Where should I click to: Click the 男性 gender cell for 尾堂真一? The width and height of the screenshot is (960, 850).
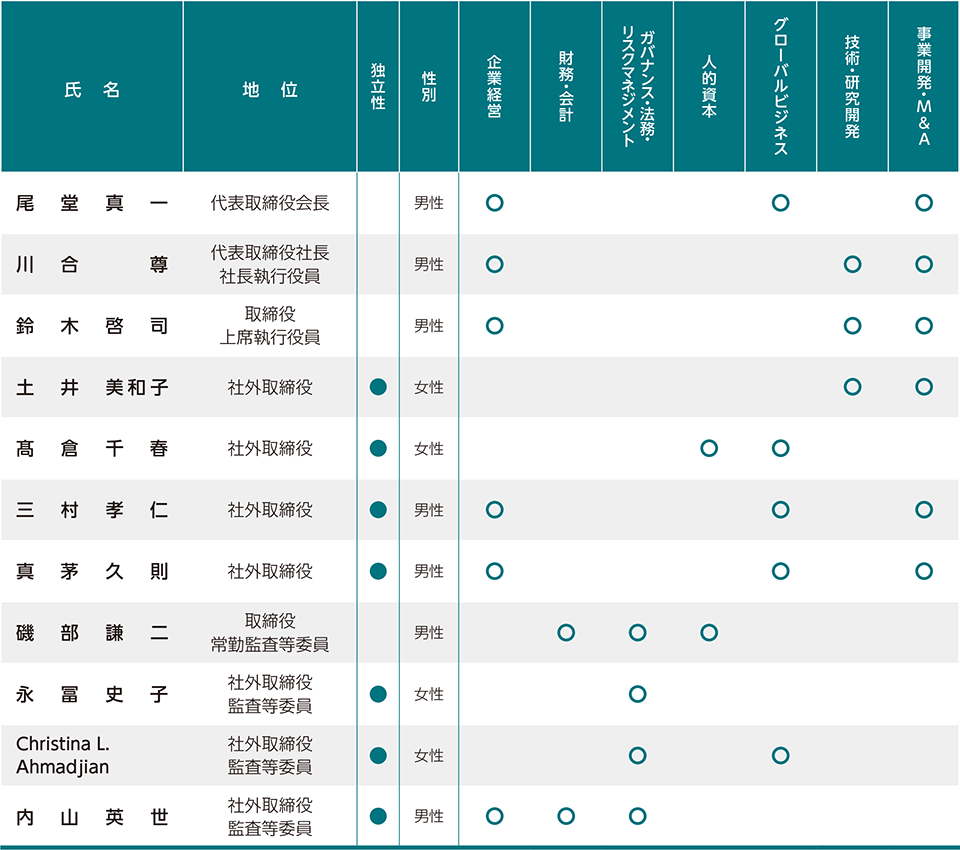pyautogui.click(x=429, y=203)
